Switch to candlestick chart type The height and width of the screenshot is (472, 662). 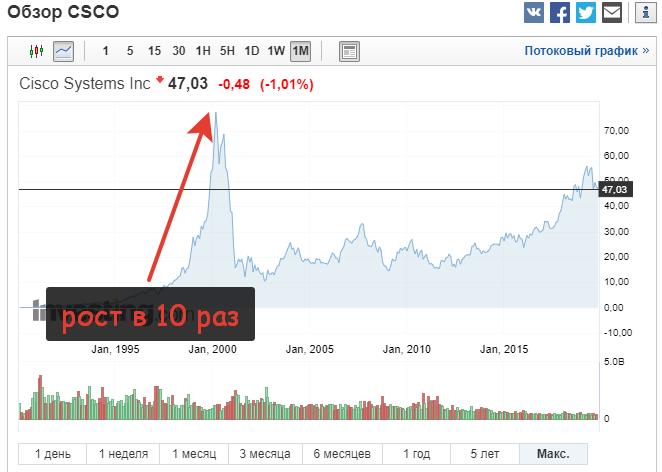pos(38,50)
